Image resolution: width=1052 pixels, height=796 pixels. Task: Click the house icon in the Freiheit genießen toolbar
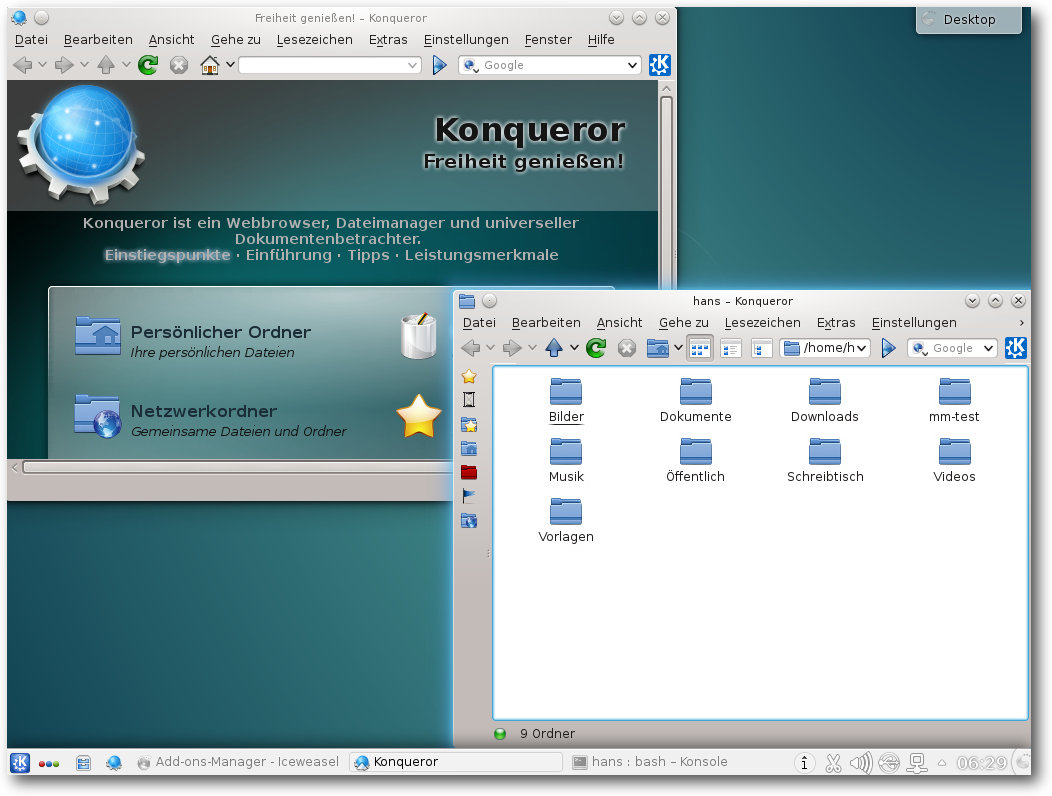[x=209, y=65]
